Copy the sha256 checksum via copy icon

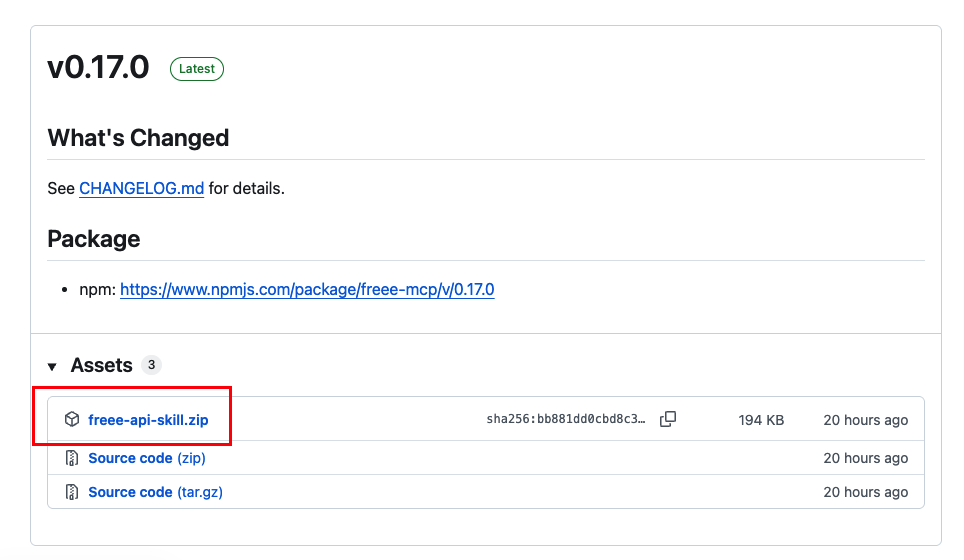[668, 420]
